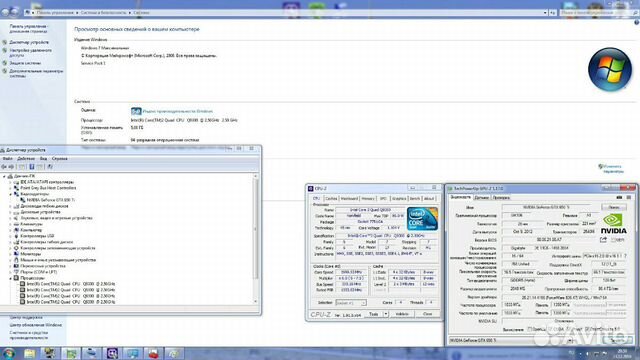The width and height of the screenshot is (640, 360).
Task: Collapse the Процессоры node in Device Manager
Action: coord(11,278)
